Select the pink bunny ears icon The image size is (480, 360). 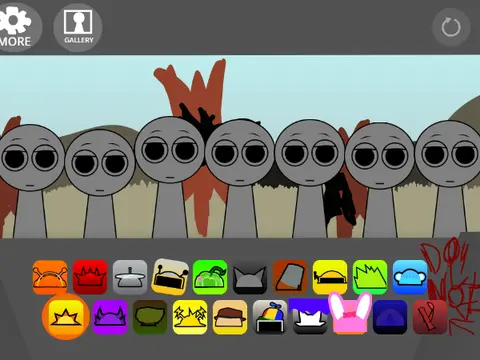coord(350,313)
